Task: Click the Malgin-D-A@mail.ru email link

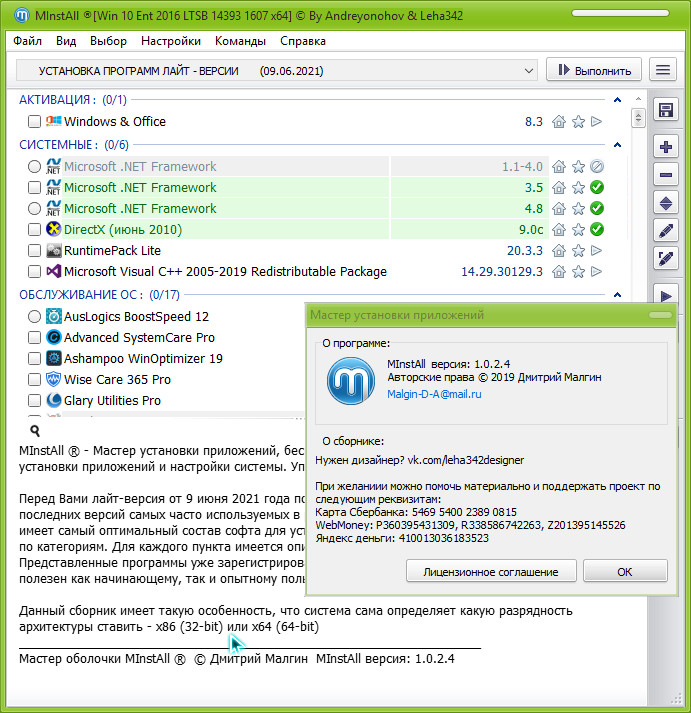Action: 434,395
